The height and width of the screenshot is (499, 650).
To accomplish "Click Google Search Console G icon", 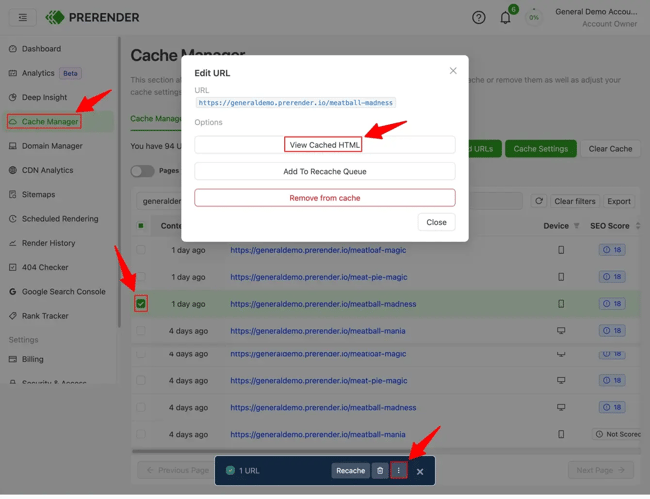I will [13, 292].
